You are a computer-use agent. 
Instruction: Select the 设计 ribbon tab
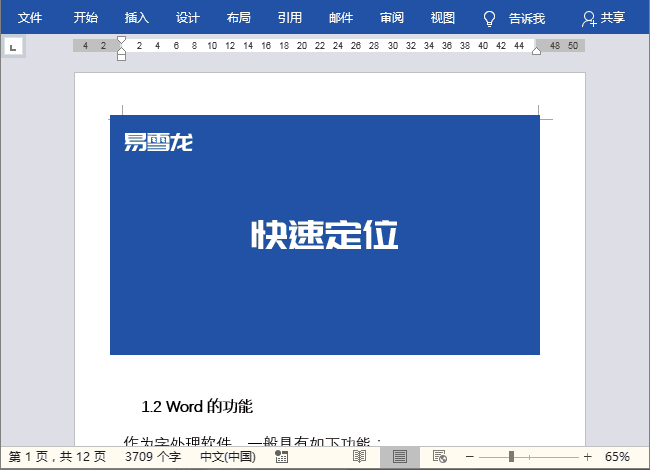click(188, 18)
